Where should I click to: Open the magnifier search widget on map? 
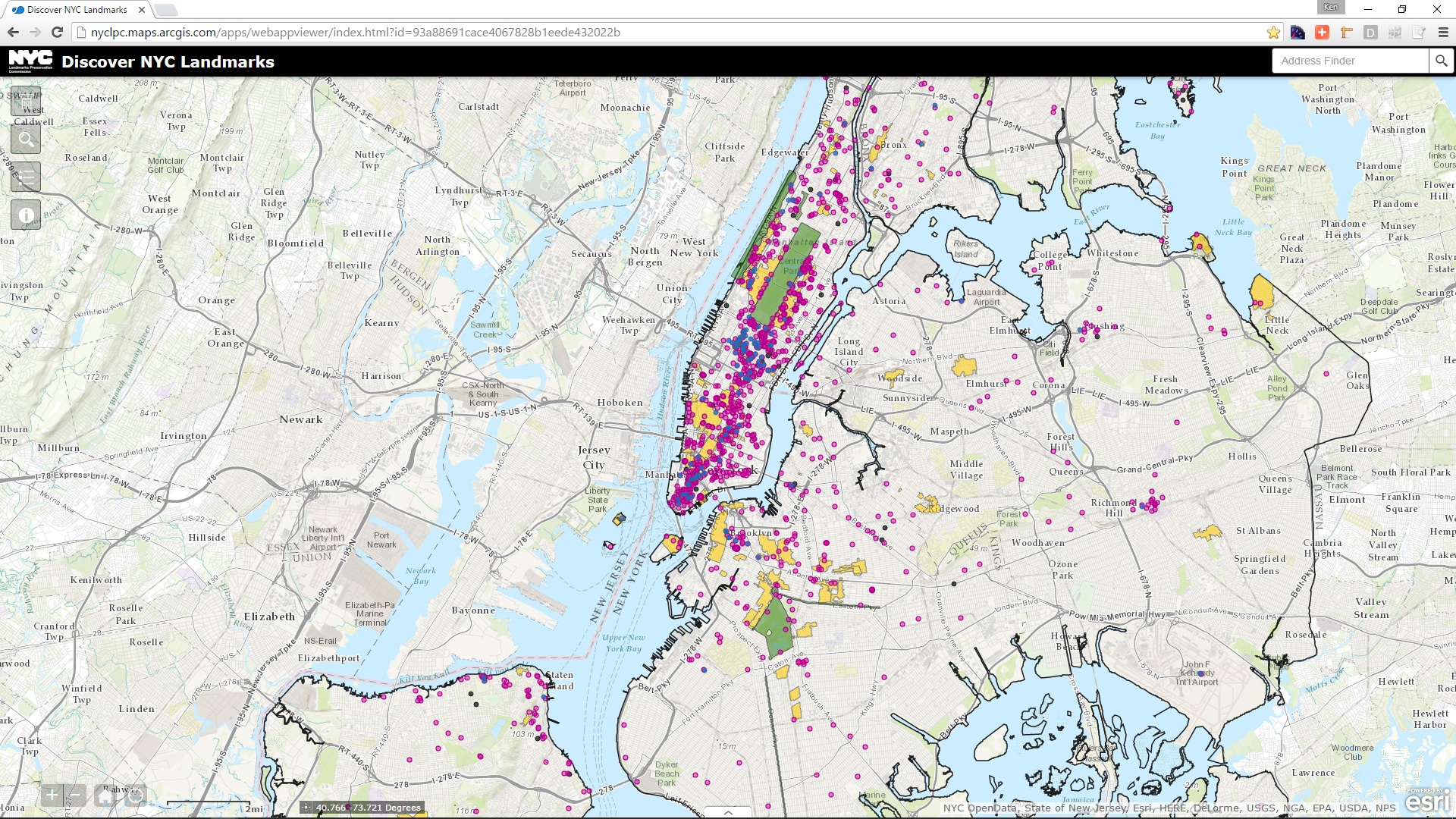[26, 139]
